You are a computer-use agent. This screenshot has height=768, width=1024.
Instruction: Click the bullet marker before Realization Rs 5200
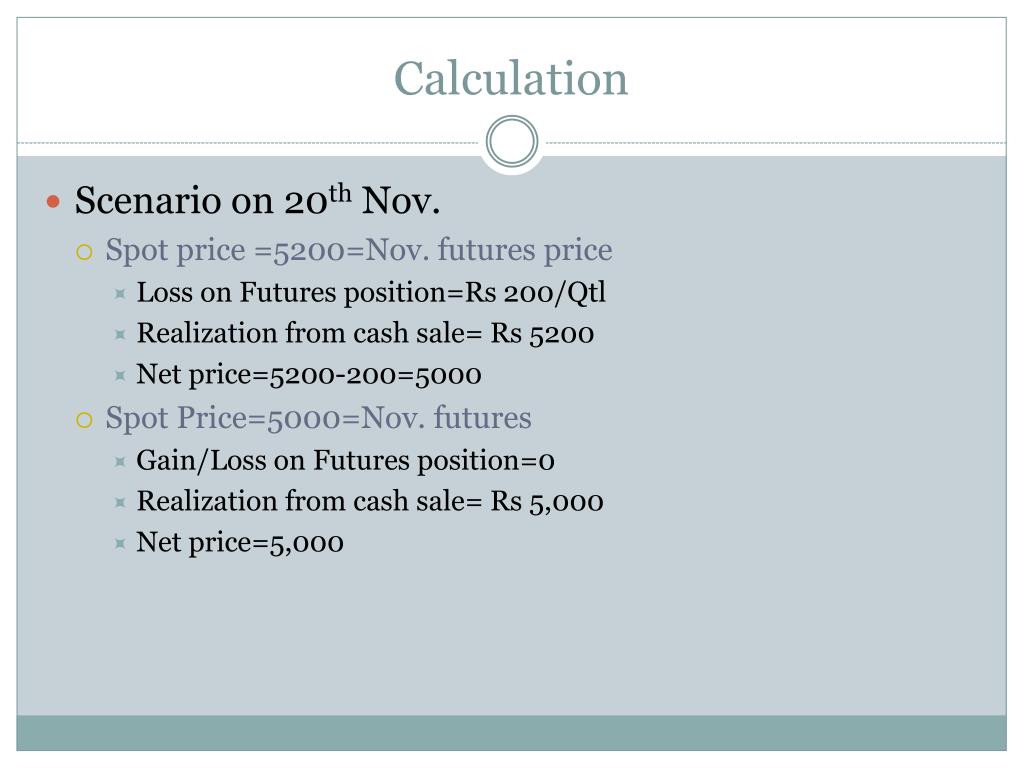[120, 334]
